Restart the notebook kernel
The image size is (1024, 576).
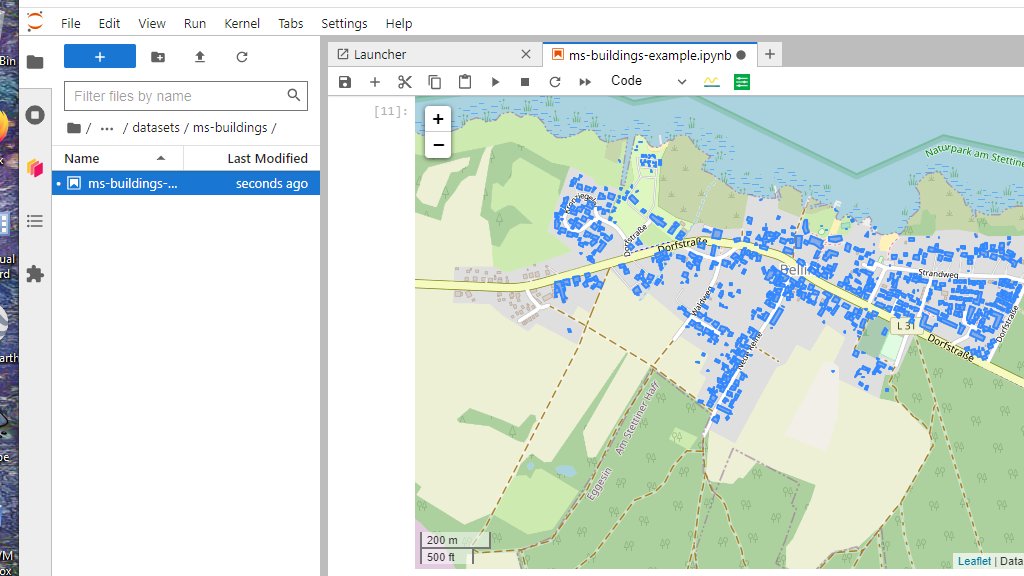tap(554, 81)
